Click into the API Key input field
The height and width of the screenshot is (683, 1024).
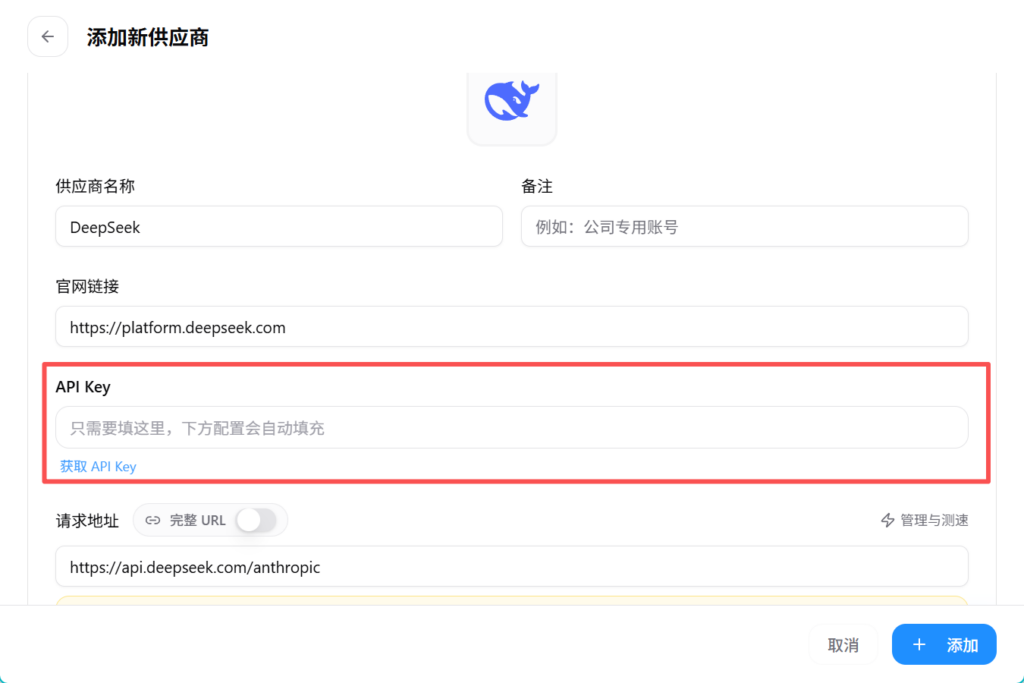pyautogui.click(x=511, y=428)
